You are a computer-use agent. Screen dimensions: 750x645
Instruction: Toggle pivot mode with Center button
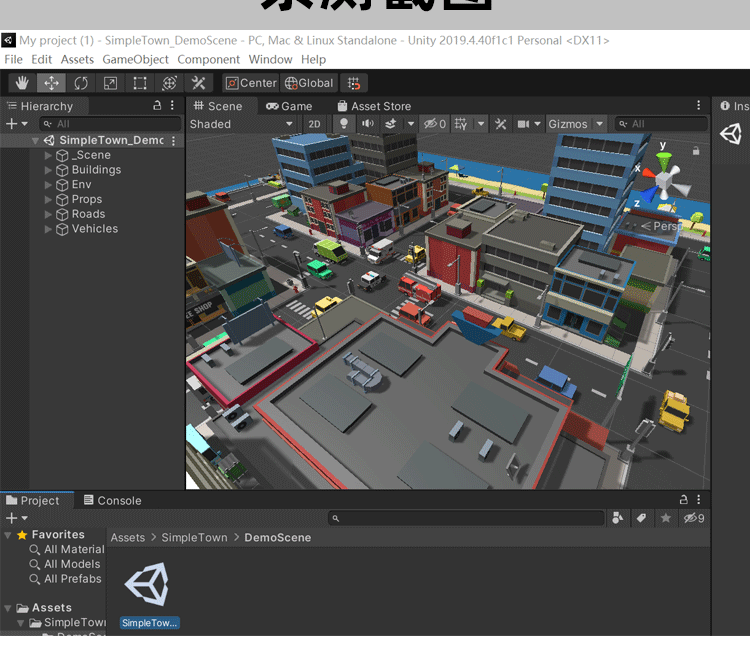coord(251,83)
